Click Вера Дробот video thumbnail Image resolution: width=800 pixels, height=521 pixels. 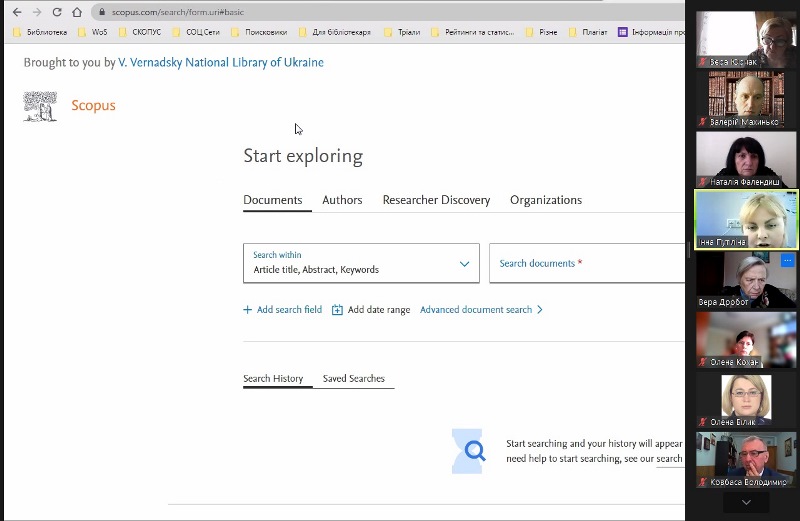click(746, 280)
